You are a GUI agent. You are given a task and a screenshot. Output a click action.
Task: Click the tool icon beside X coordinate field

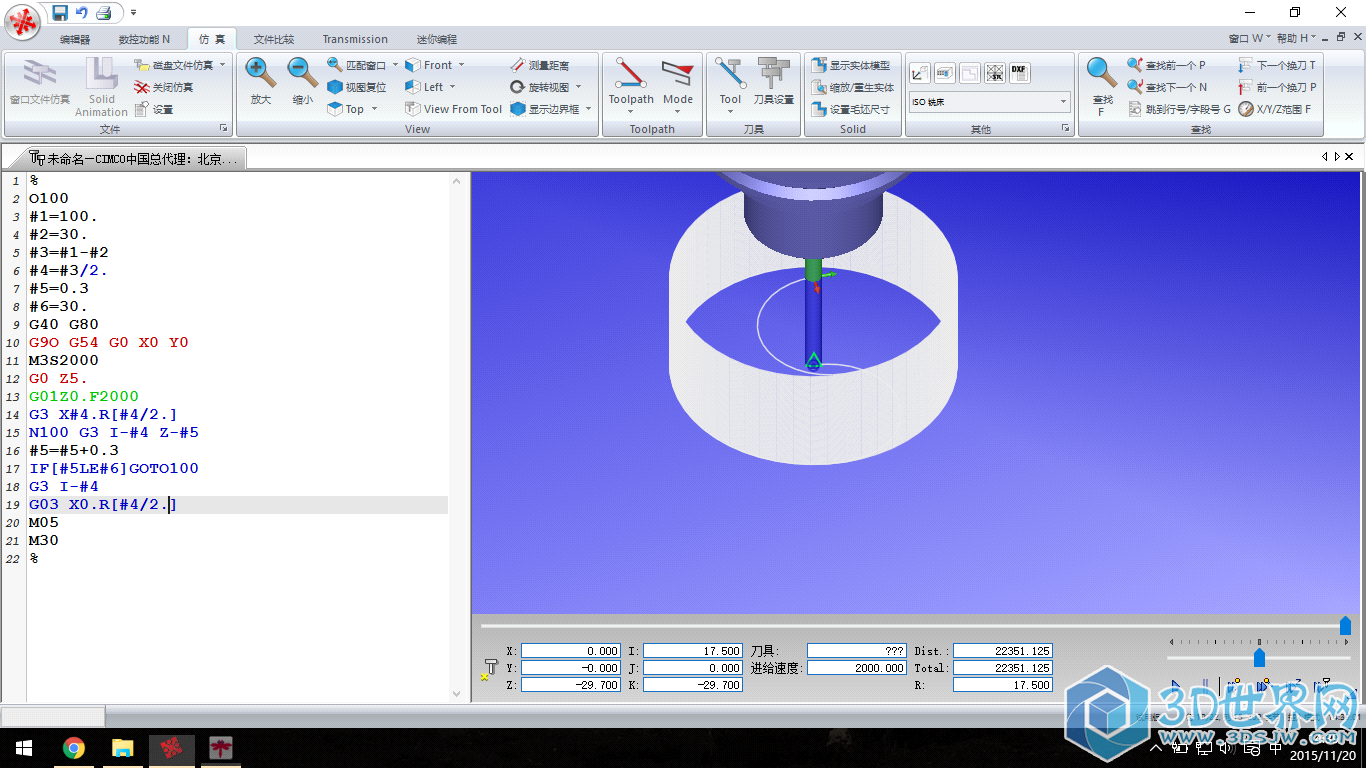click(490, 669)
